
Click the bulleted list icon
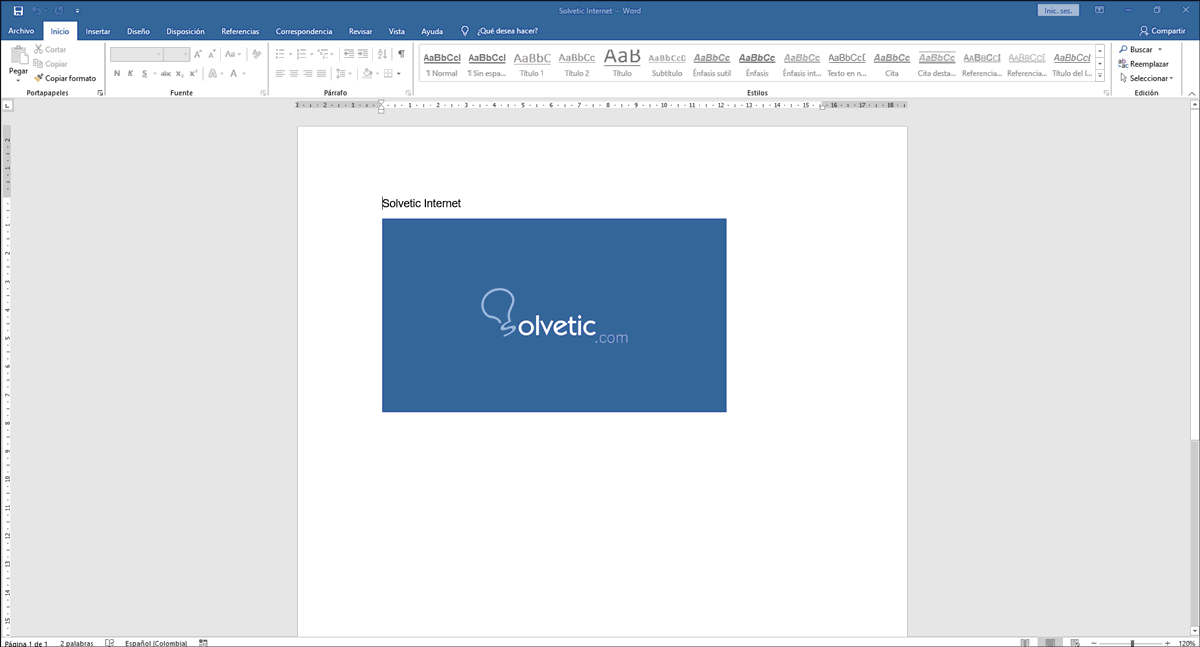tap(282, 54)
